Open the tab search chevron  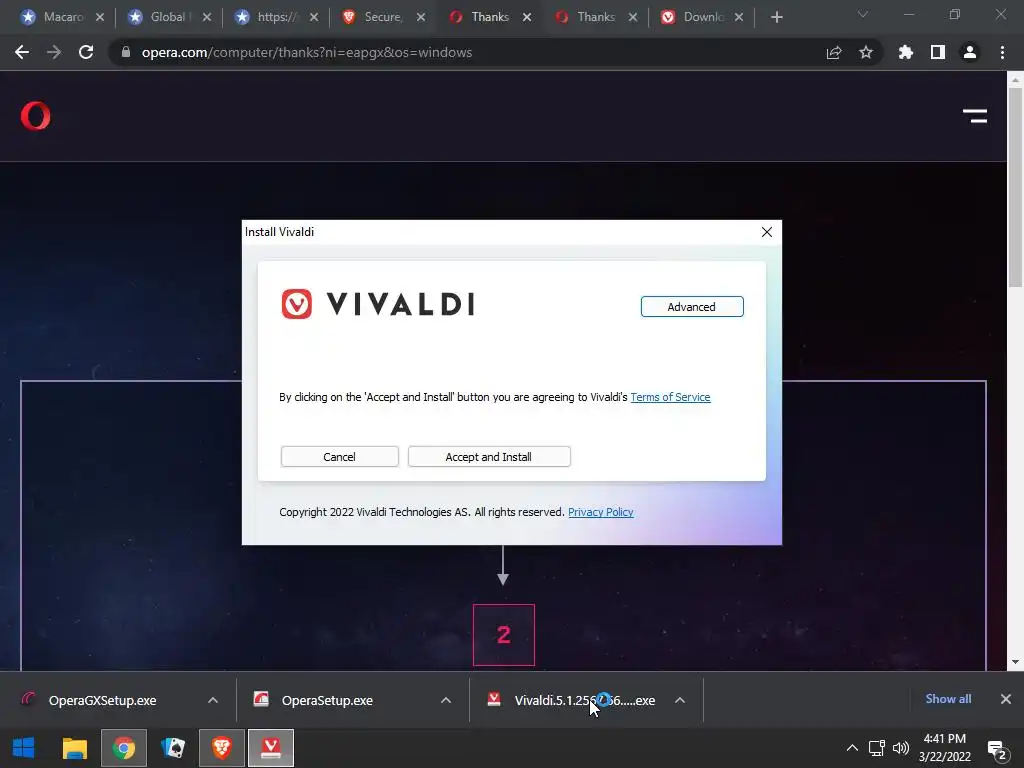863,14
